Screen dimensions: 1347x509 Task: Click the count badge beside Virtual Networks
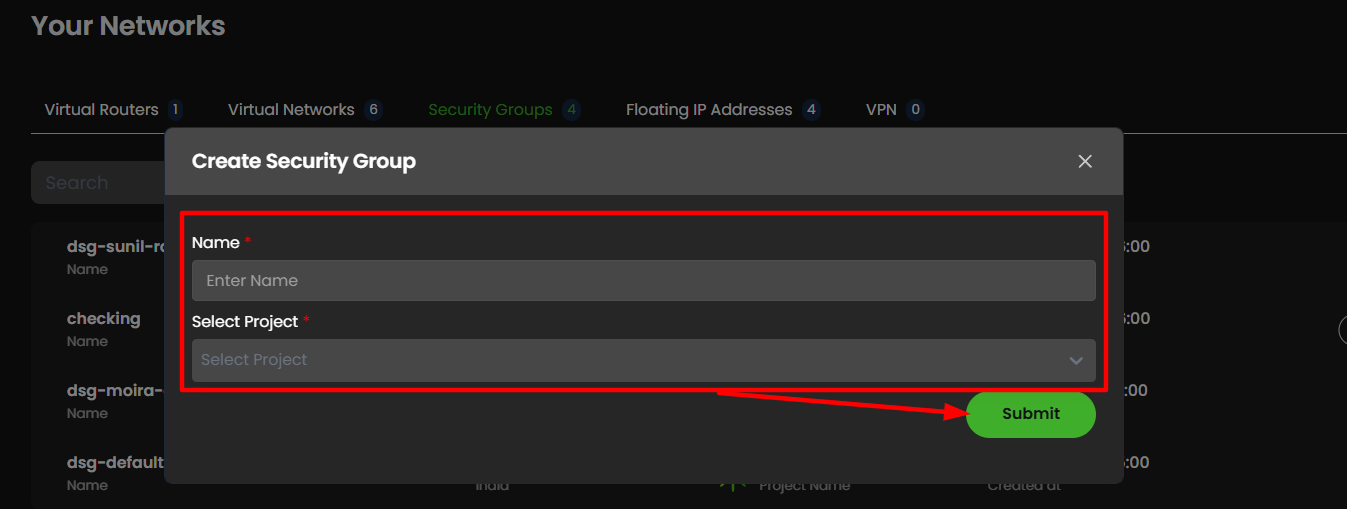(373, 110)
